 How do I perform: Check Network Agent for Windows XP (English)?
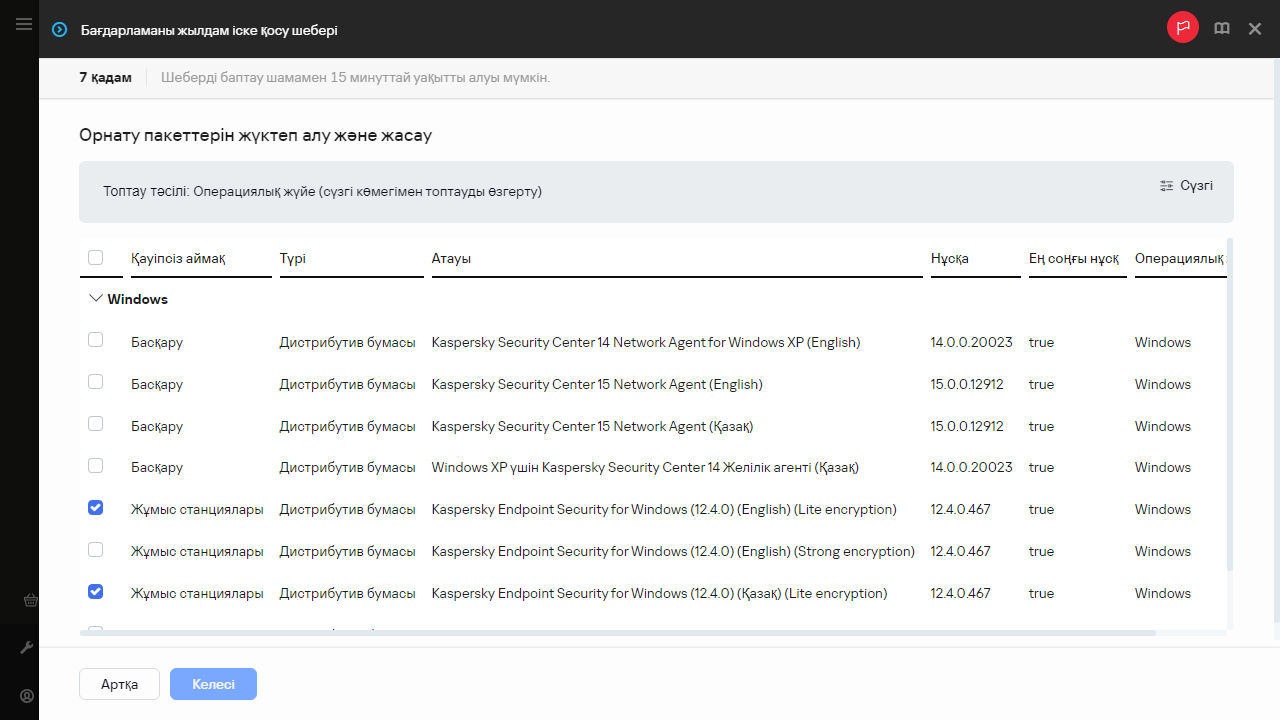click(96, 340)
